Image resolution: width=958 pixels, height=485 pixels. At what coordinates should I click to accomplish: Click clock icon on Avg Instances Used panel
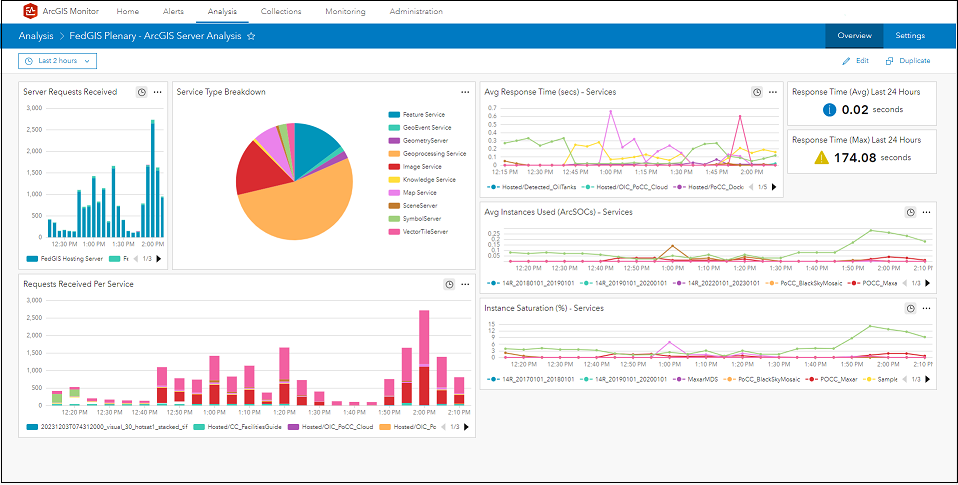coord(910,212)
